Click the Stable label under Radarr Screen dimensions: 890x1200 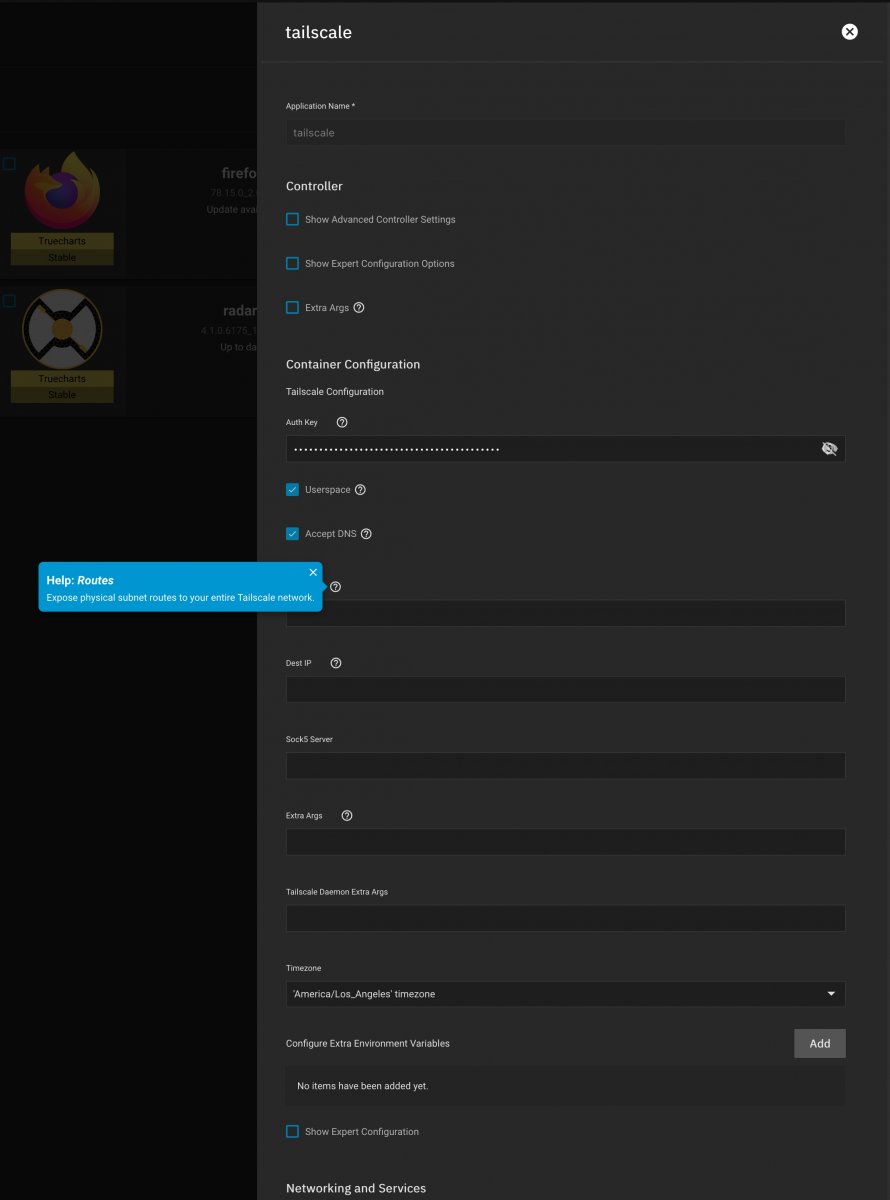point(62,395)
